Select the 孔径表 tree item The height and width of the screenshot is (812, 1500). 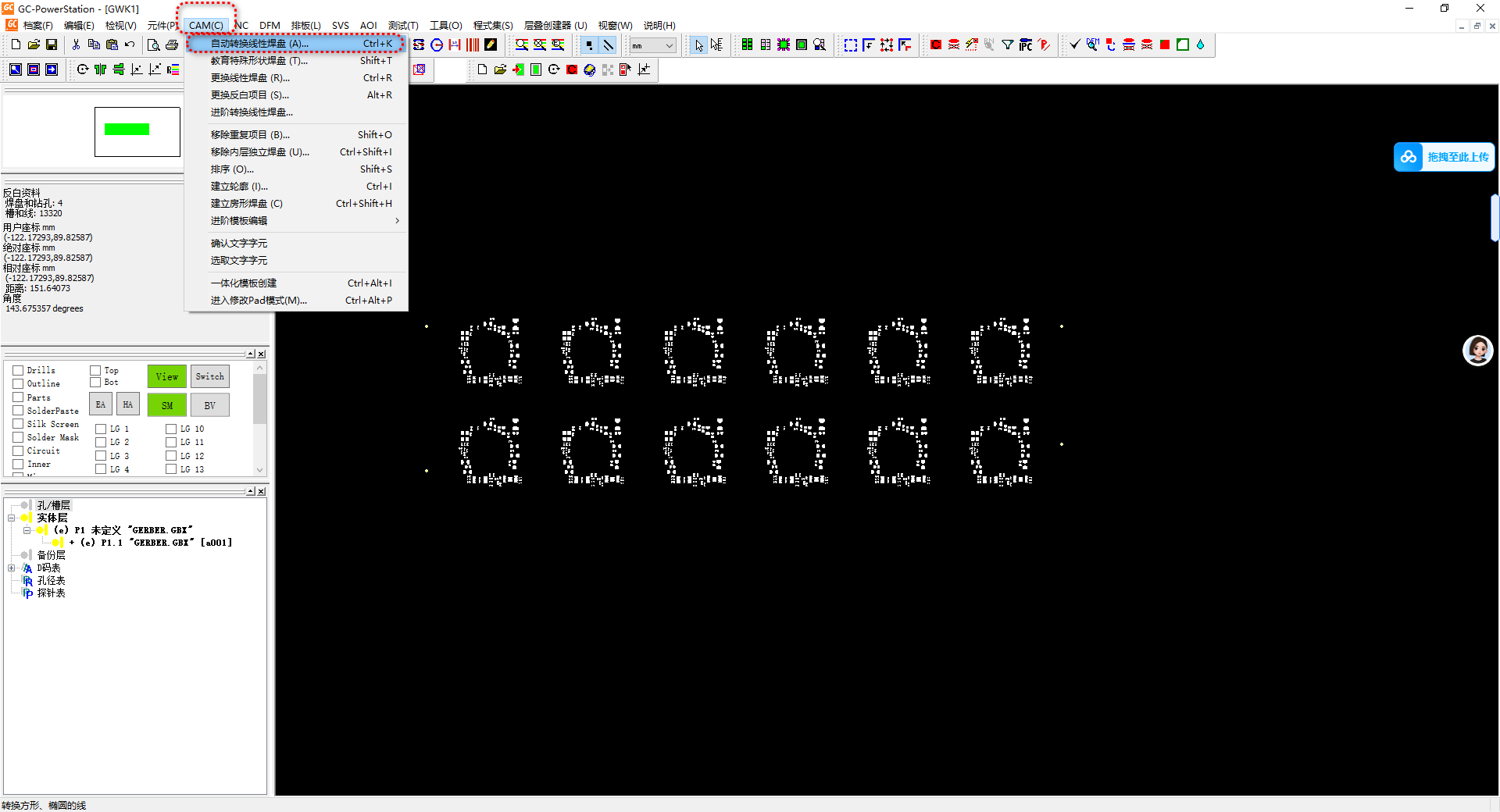51,581
